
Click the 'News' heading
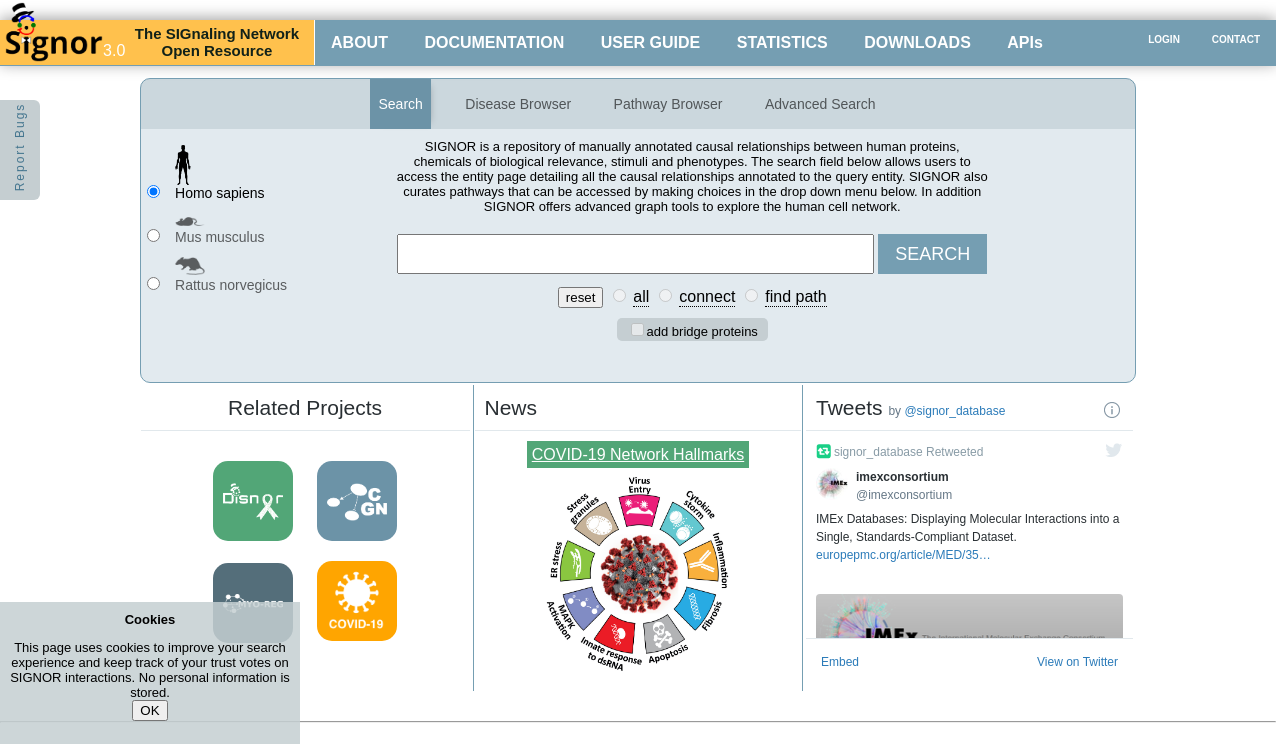[x=511, y=408]
